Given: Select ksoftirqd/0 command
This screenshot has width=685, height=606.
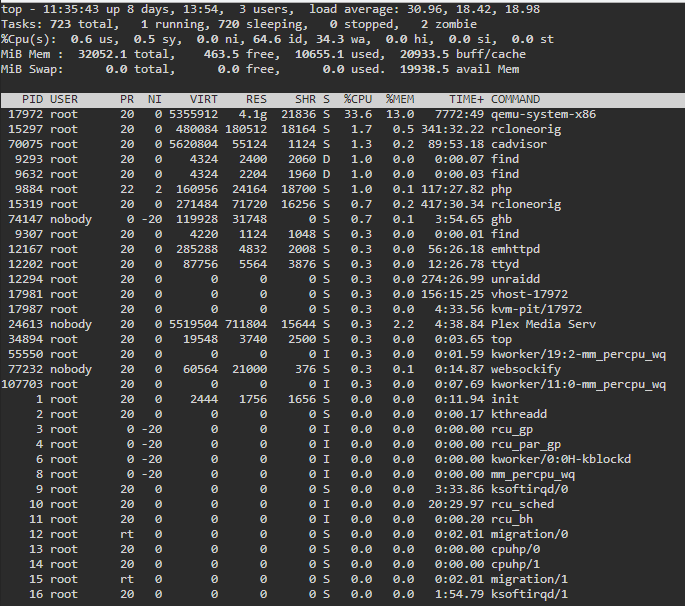Looking at the screenshot, I should (529, 489).
